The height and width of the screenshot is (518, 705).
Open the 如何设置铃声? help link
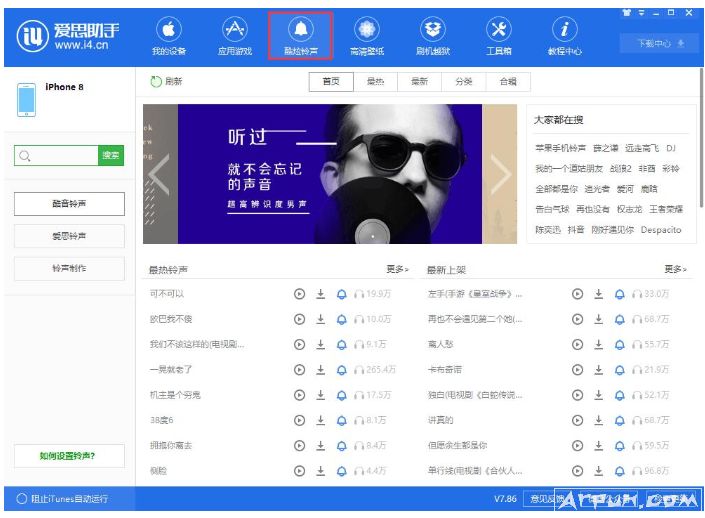pos(69,456)
